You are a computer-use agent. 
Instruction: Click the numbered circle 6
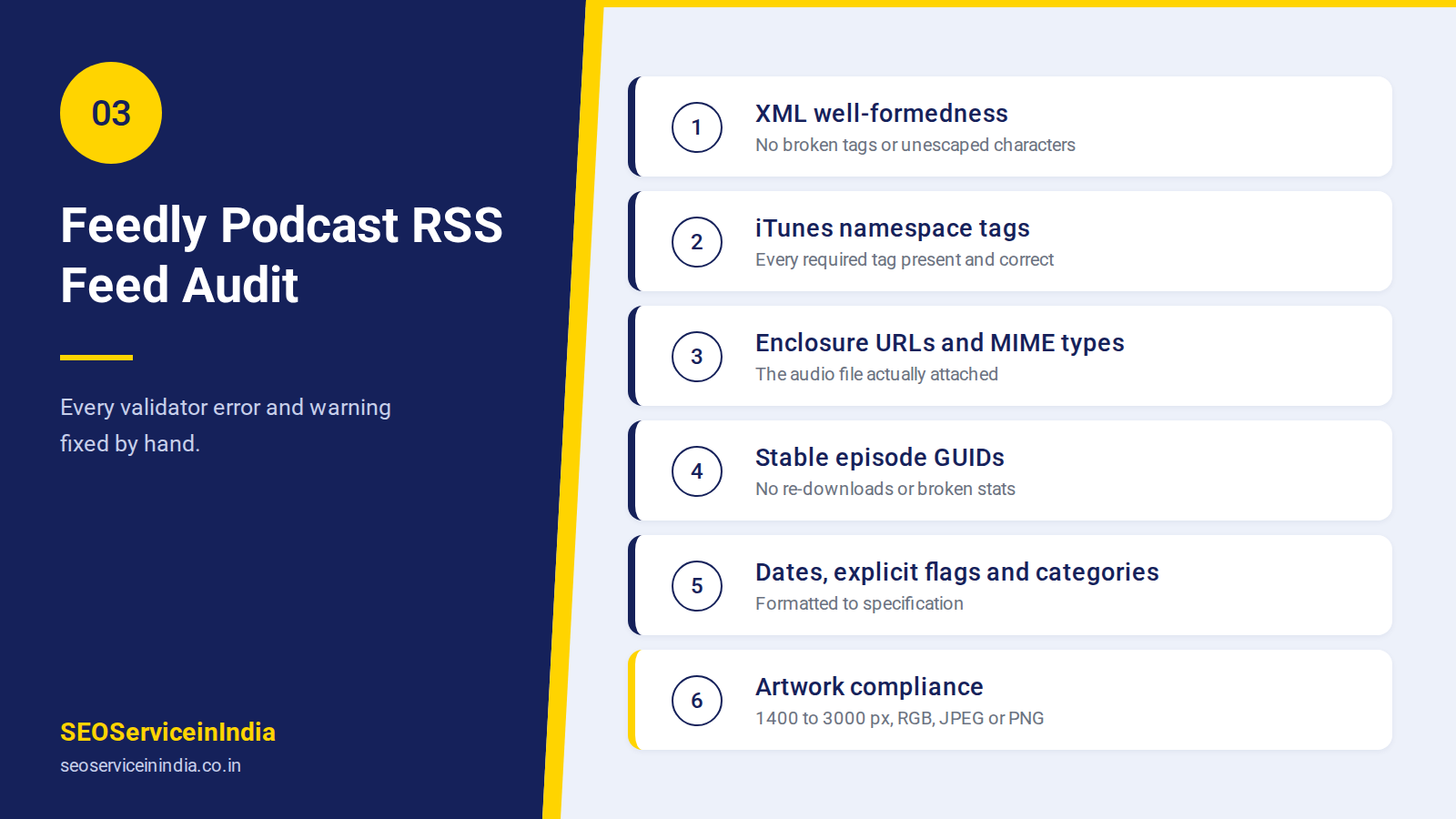[697, 701]
